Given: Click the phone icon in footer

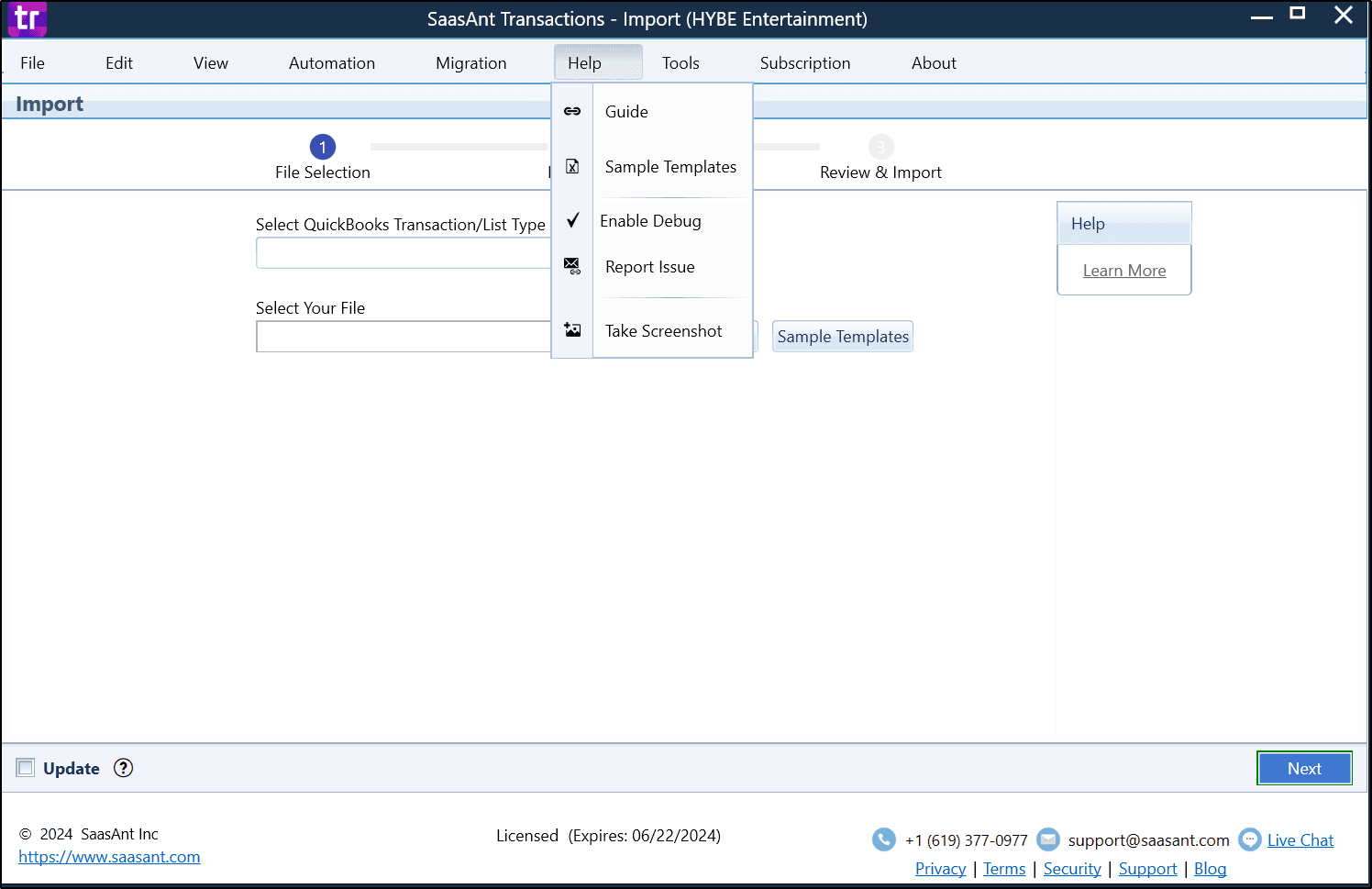Looking at the screenshot, I should point(884,839).
